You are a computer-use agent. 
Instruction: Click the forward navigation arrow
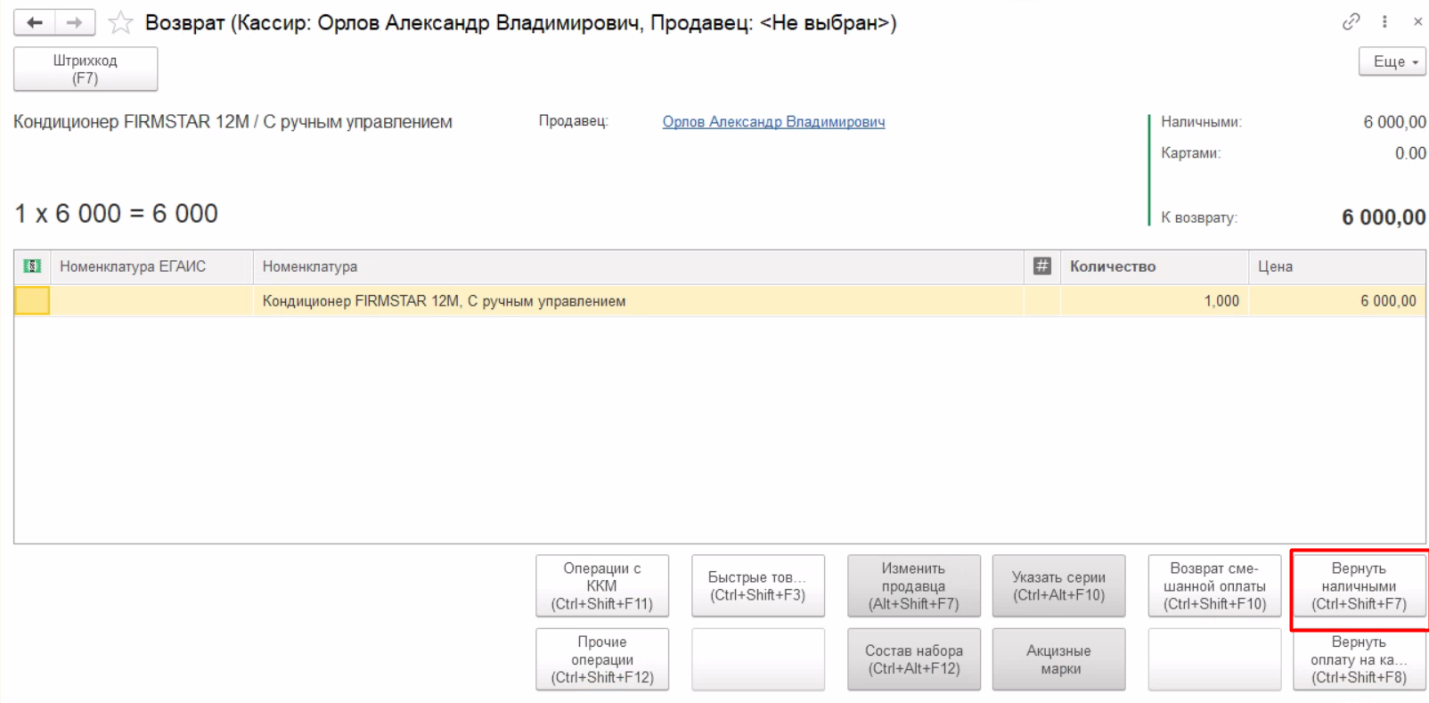[x=75, y=22]
